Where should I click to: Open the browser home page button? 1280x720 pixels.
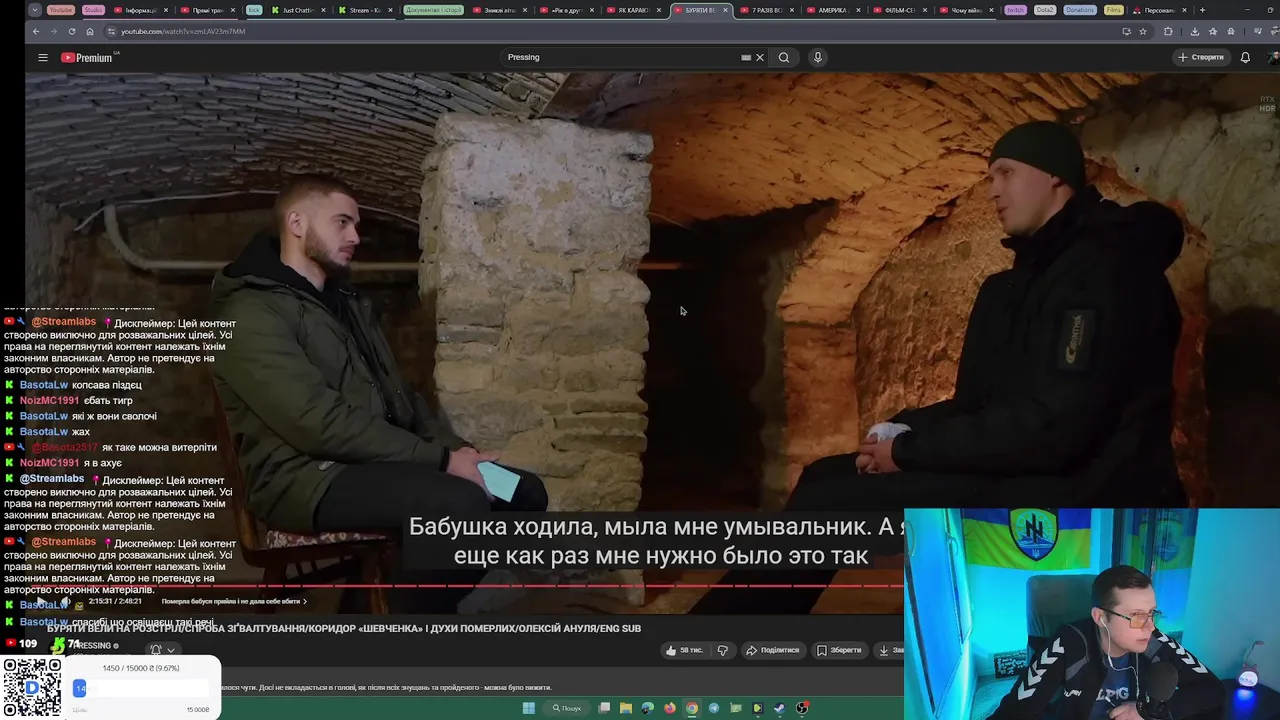tap(89, 31)
